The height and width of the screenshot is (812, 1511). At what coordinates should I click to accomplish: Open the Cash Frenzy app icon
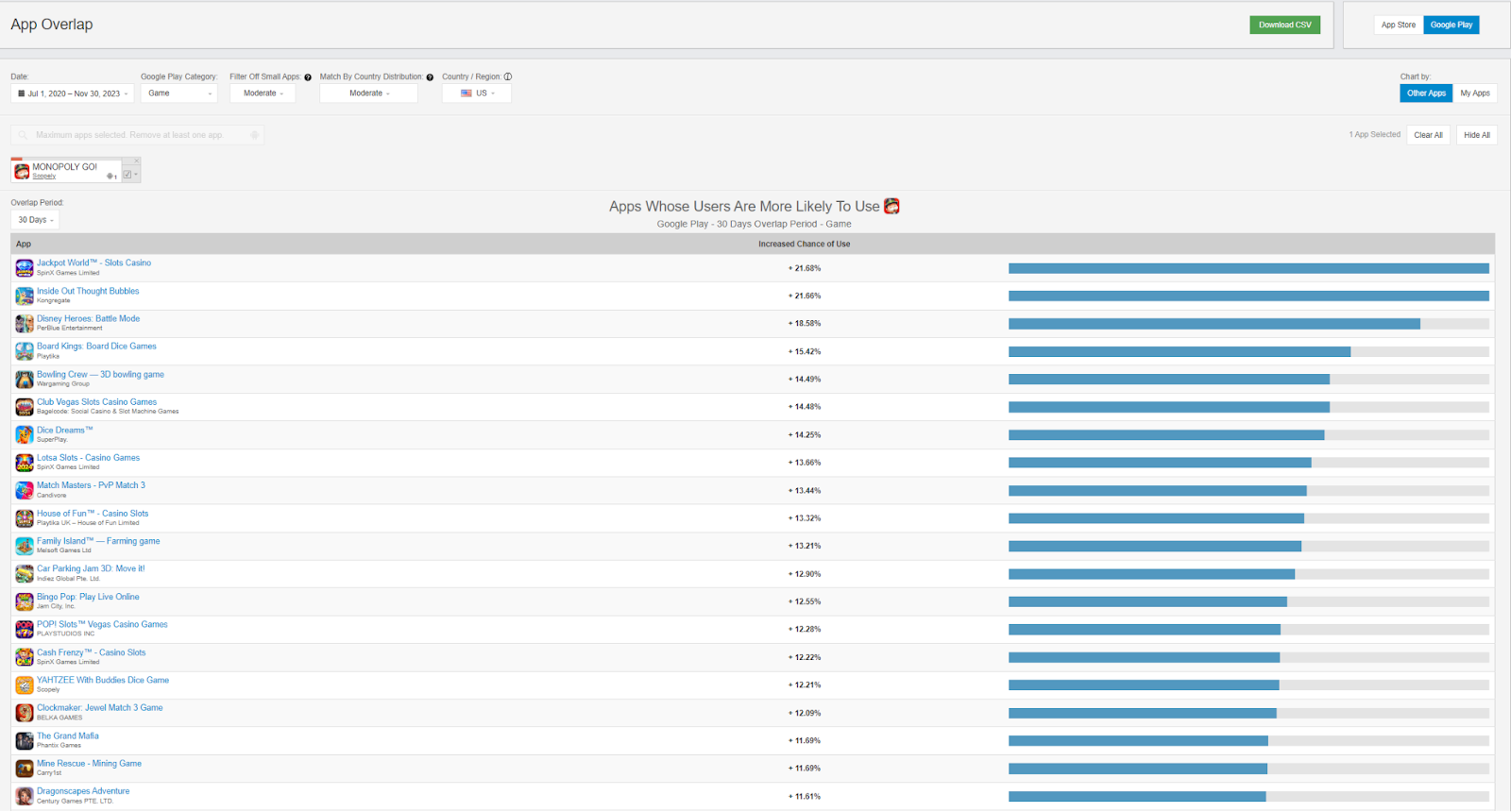click(25, 657)
